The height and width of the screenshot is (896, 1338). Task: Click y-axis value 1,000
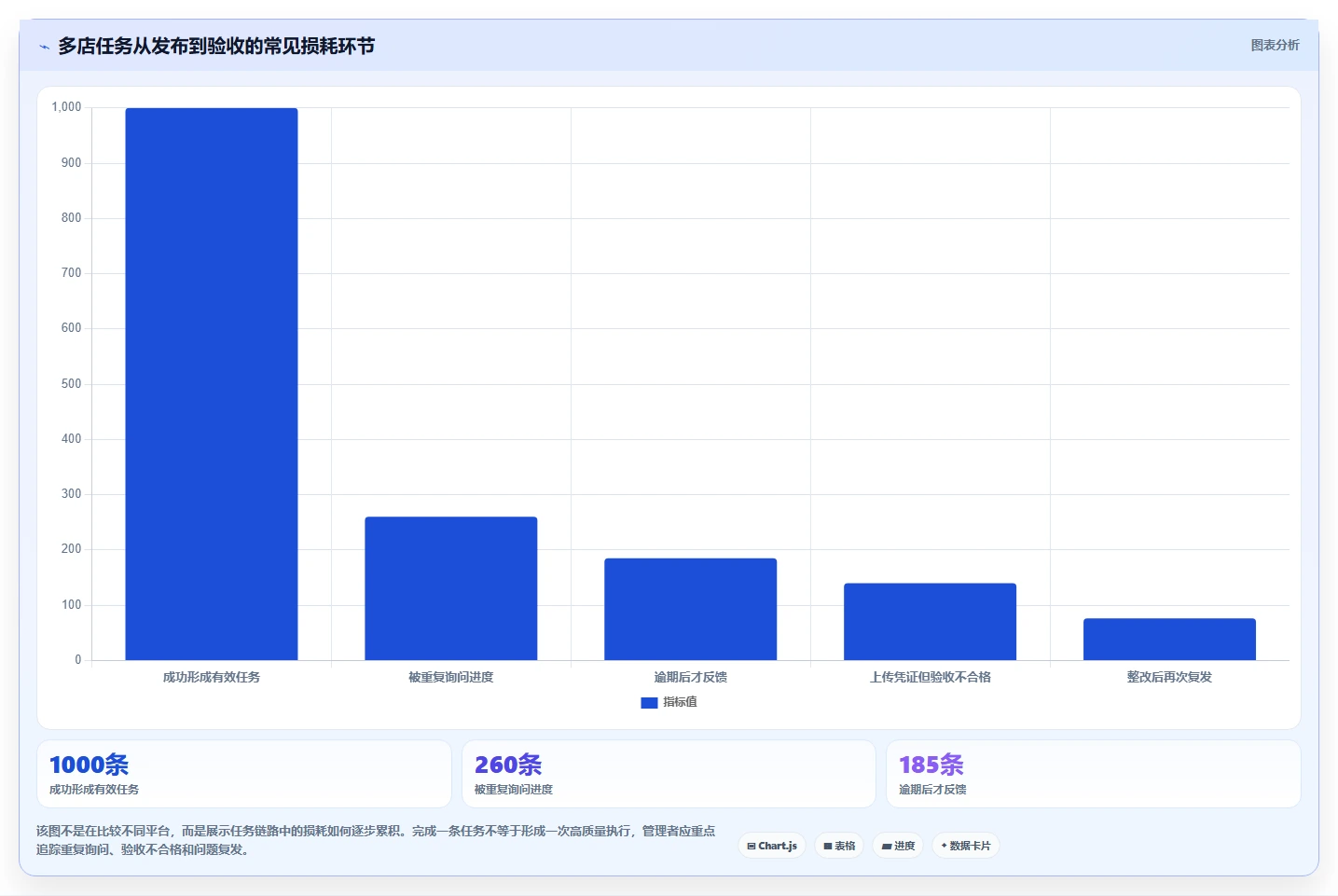[66, 107]
